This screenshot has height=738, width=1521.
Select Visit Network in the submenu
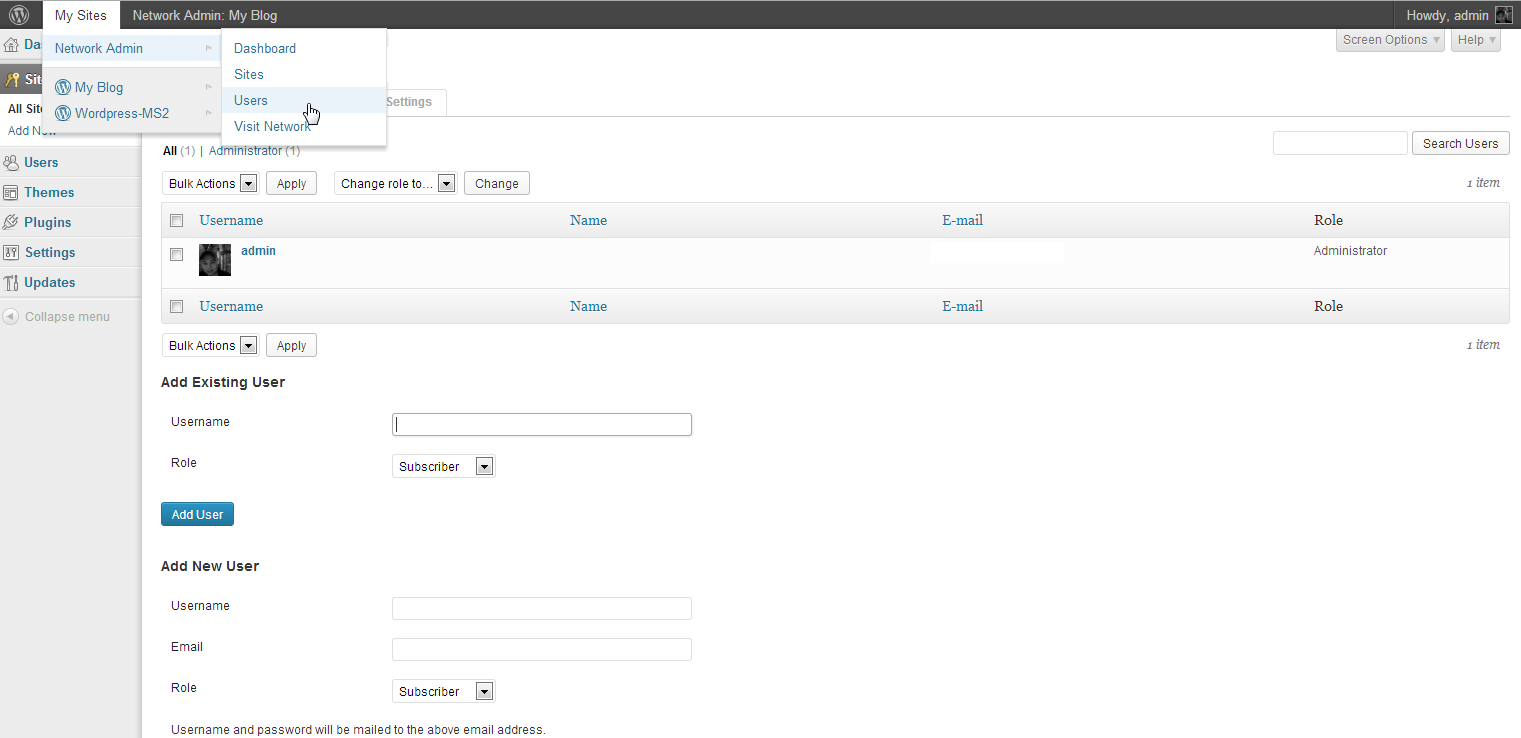(271, 126)
